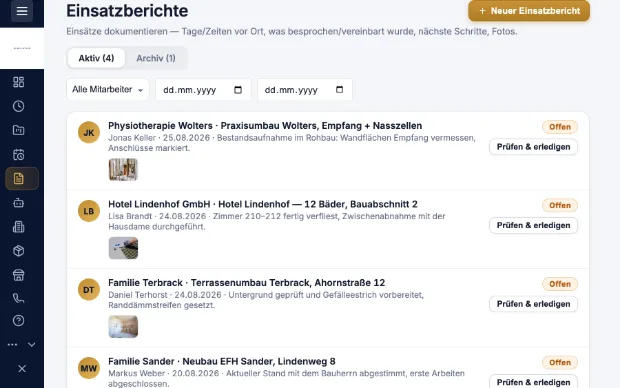This screenshot has height=388, width=620.
Task: Click Offen badge on Familie Sander row
Action: 560,362
